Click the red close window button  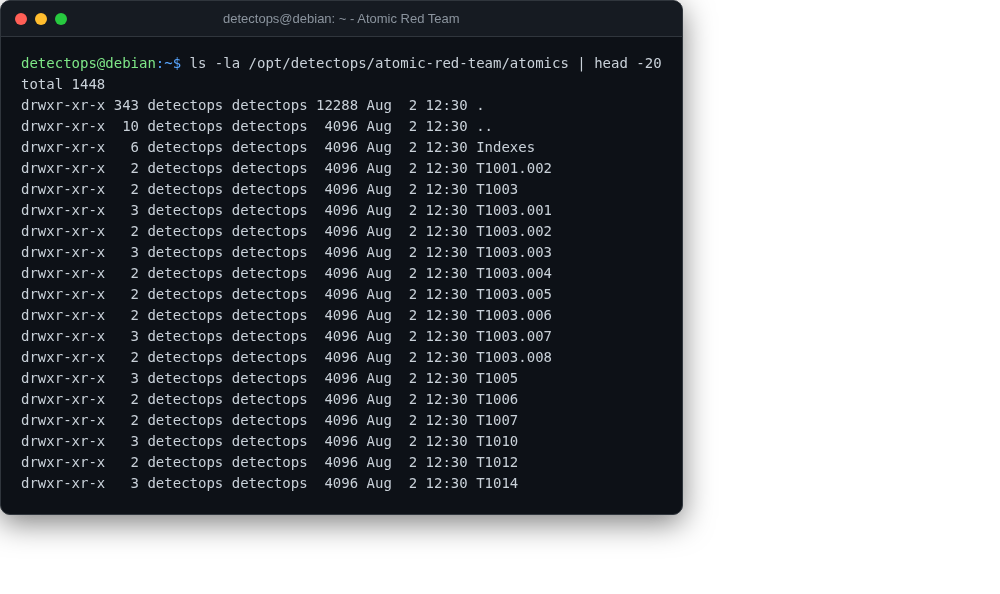point(21,19)
